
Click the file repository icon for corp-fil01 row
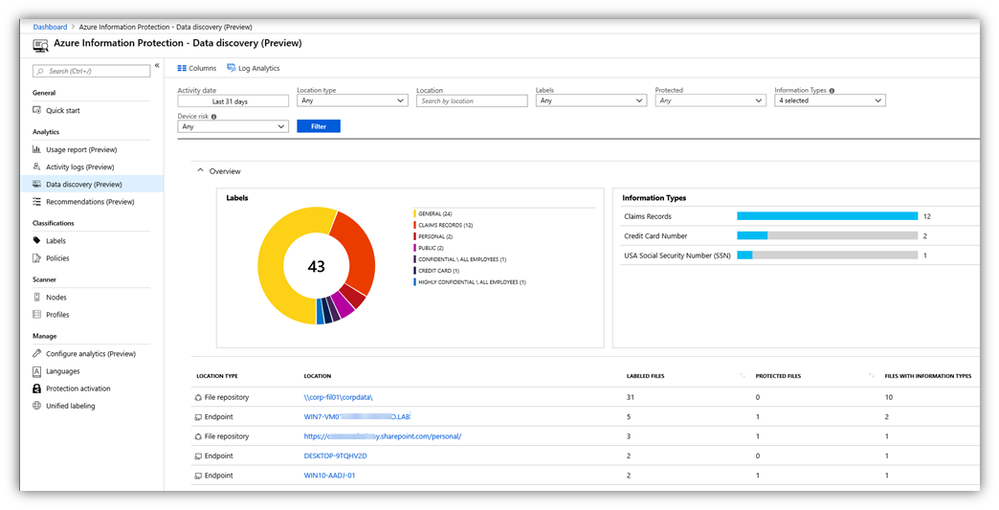(198, 397)
